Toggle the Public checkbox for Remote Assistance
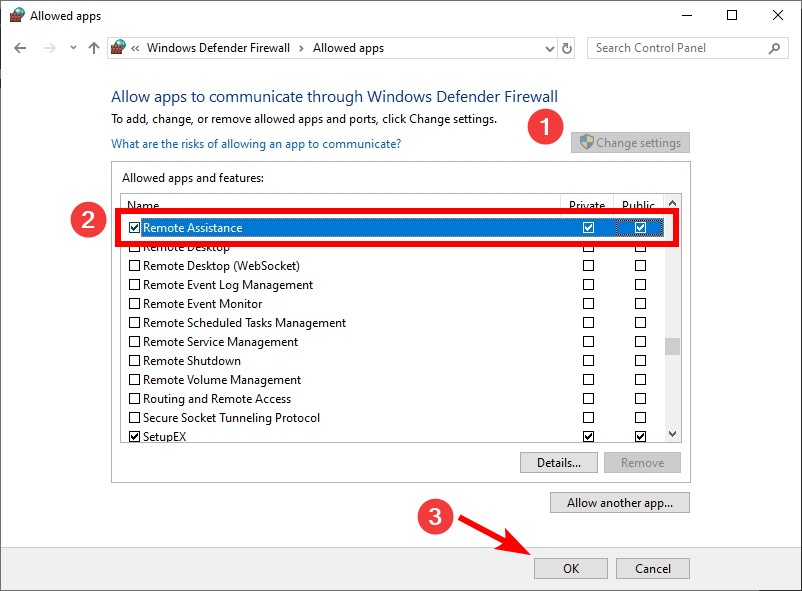 click(x=640, y=228)
